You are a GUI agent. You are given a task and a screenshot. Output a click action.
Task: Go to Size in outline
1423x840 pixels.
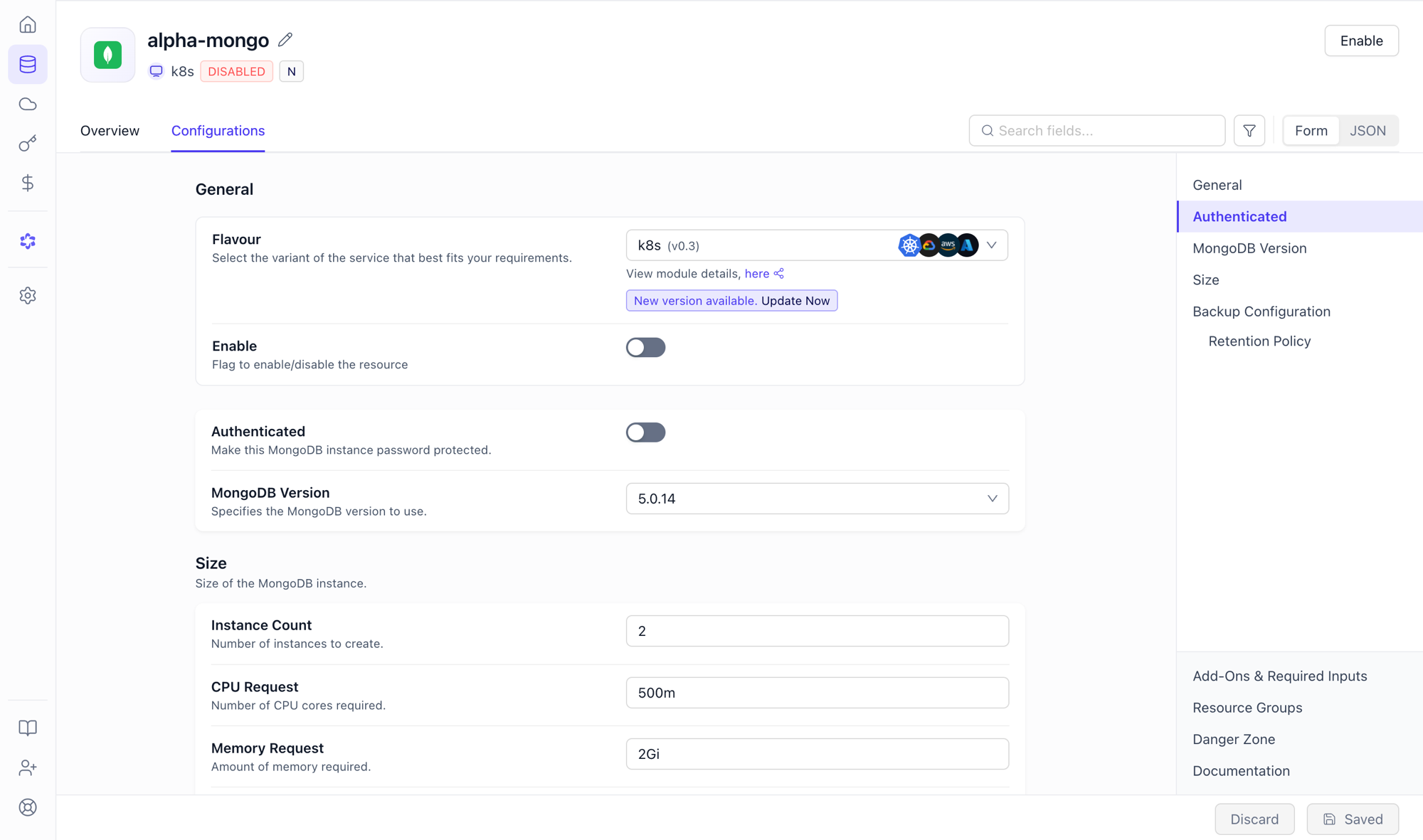click(x=1206, y=280)
